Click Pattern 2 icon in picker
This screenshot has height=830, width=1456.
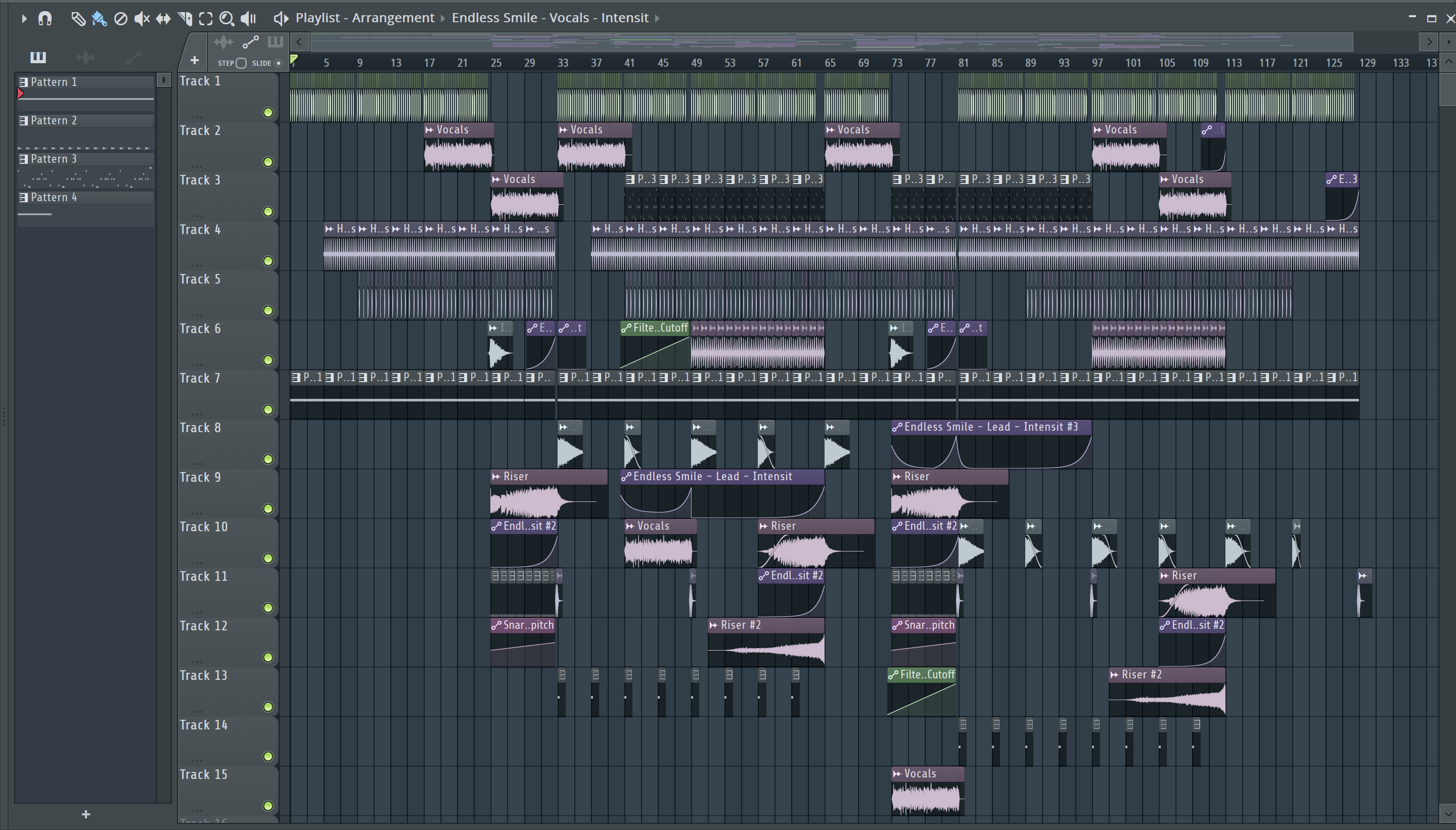pyautogui.click(x=24, y=121)
